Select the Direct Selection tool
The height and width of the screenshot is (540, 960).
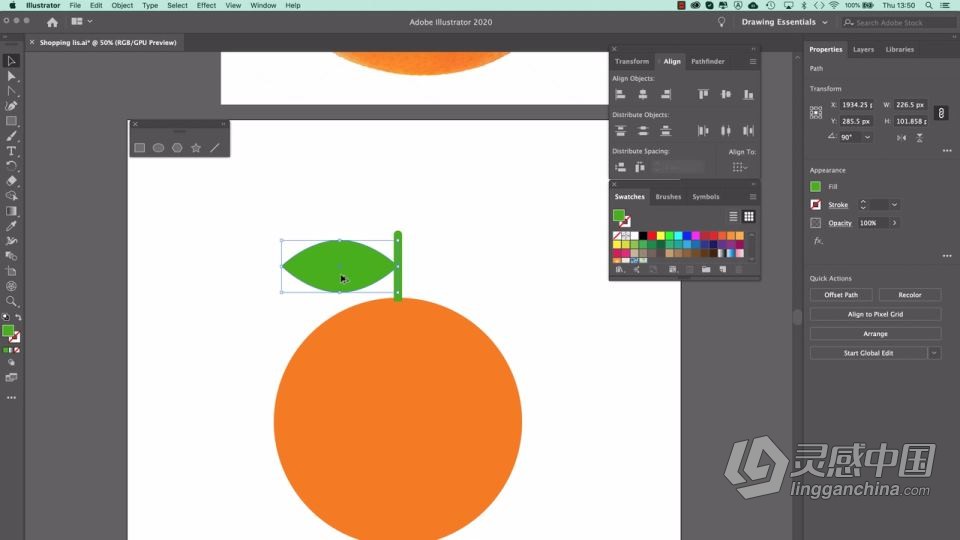pyautogui.click(x=11, y=76)
